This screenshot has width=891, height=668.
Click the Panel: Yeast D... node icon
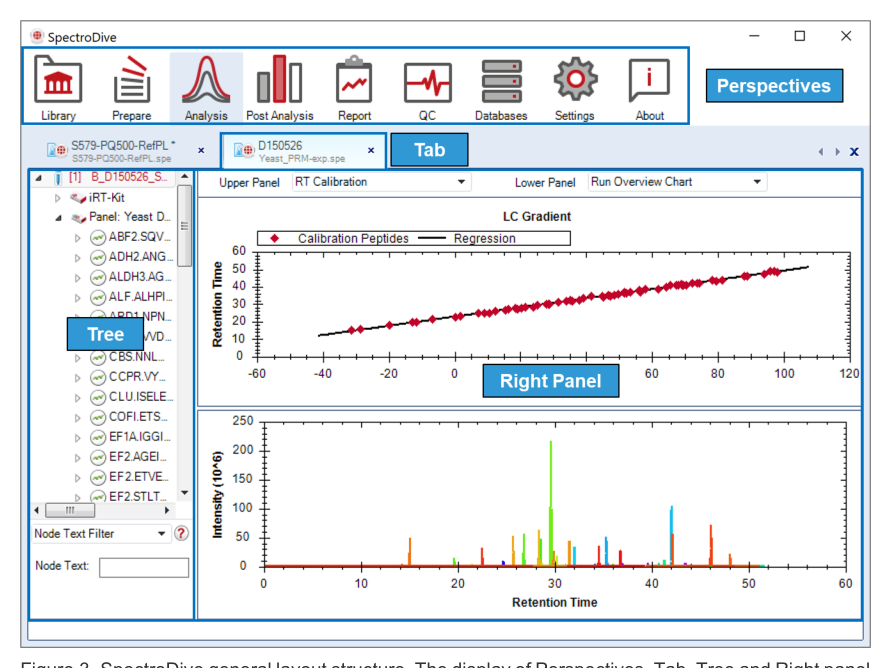click(x=78, y=218)
